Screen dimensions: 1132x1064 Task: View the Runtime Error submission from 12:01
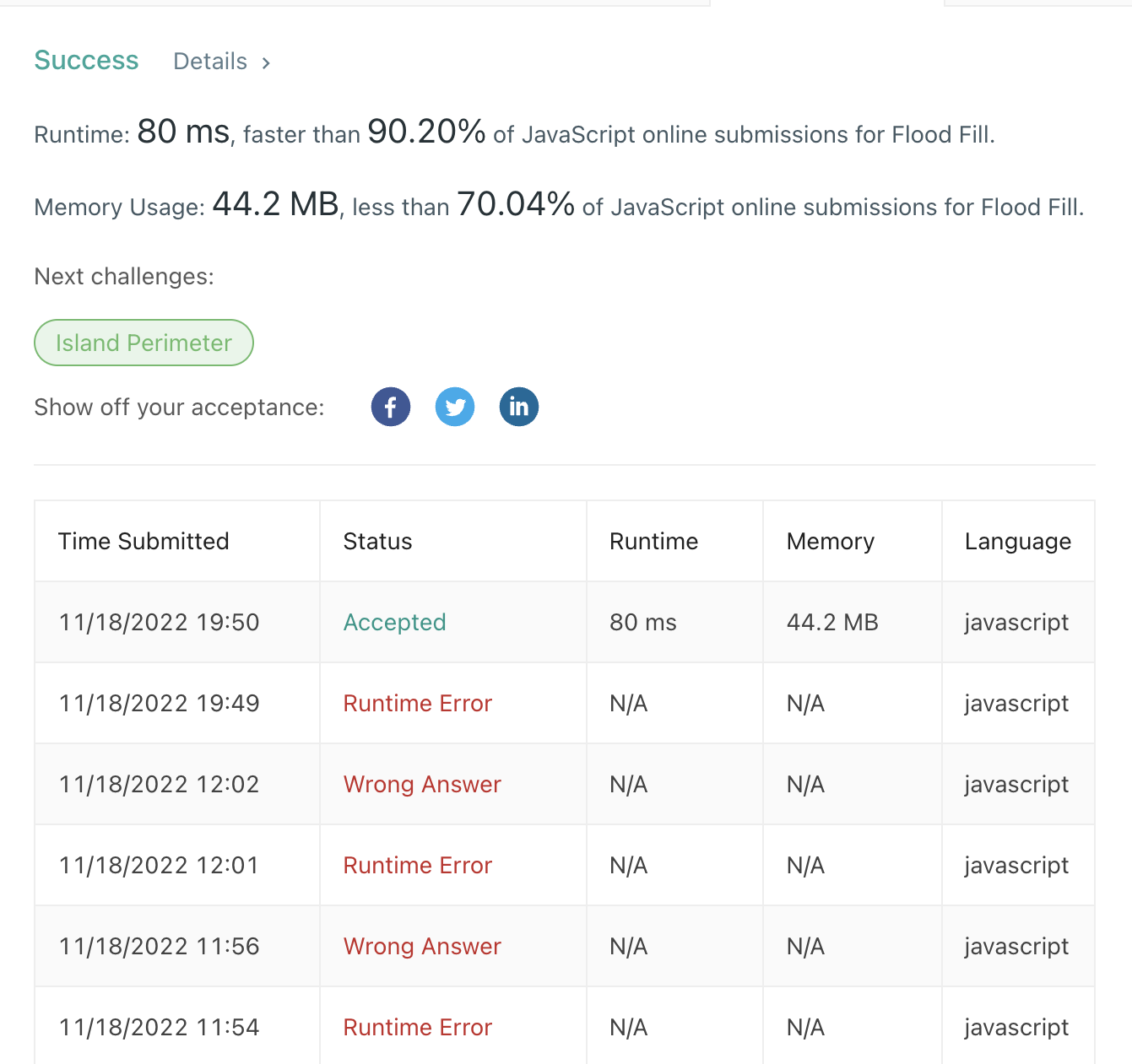(417, 865)
